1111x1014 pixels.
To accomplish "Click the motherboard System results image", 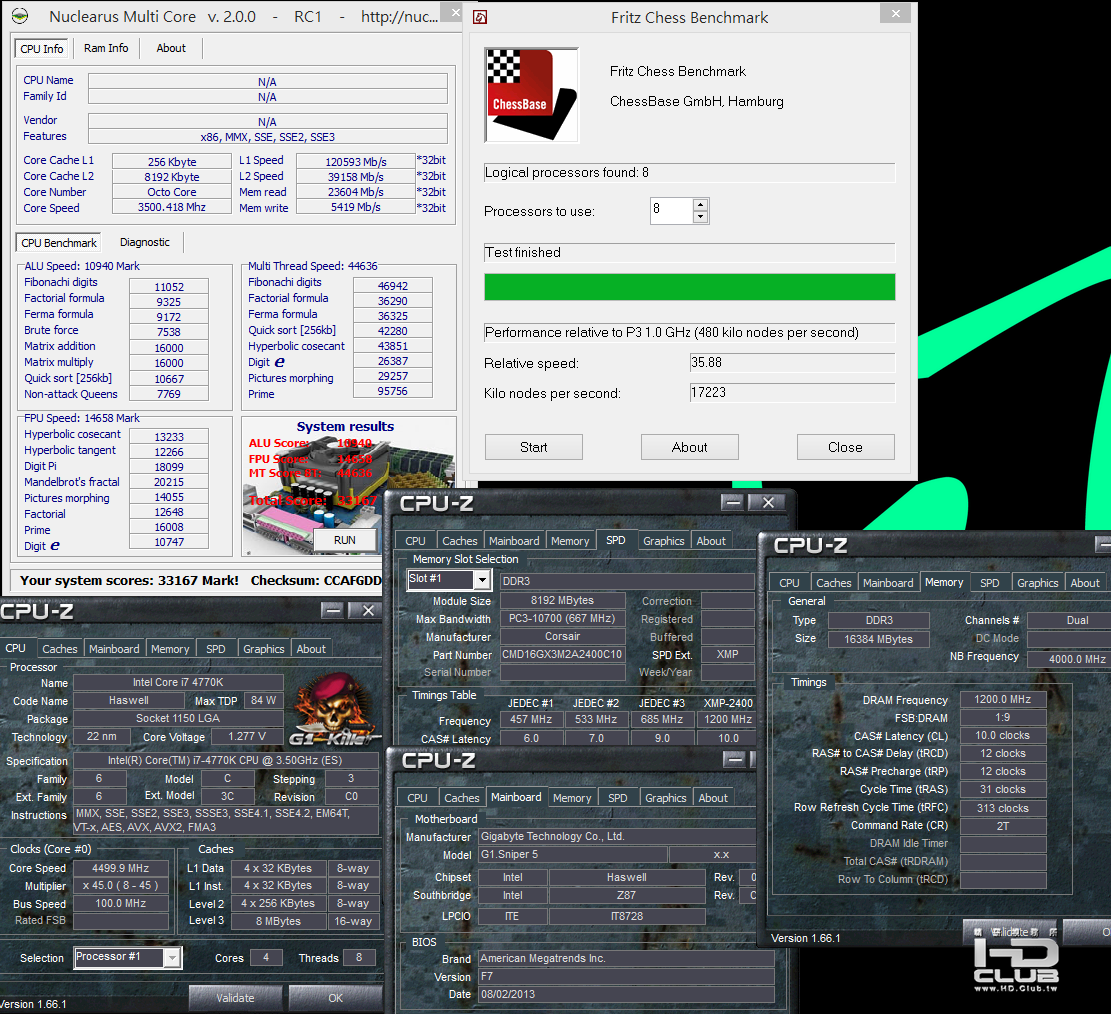I will 349,486.
